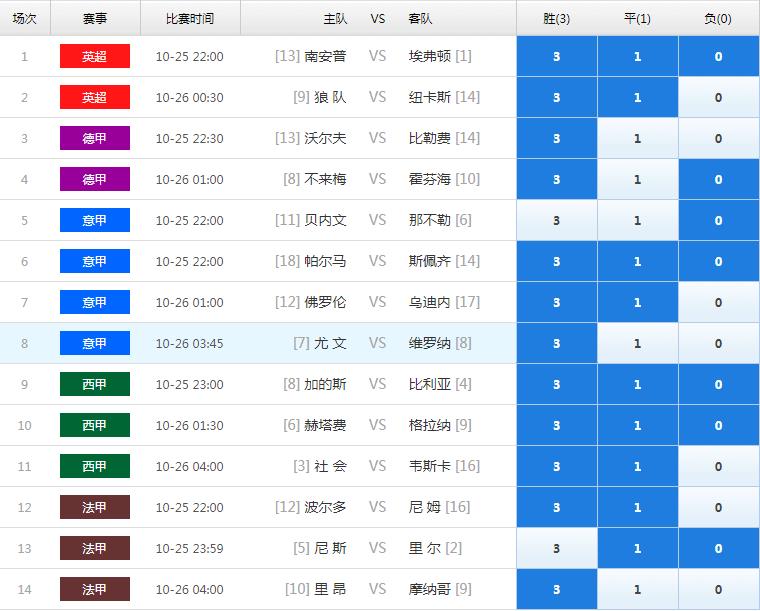Viewport: 760px width, 611px height.
Task: Select loss (0) for 狼队 vs 纽卡斯
Action: [x=718, y=97]
